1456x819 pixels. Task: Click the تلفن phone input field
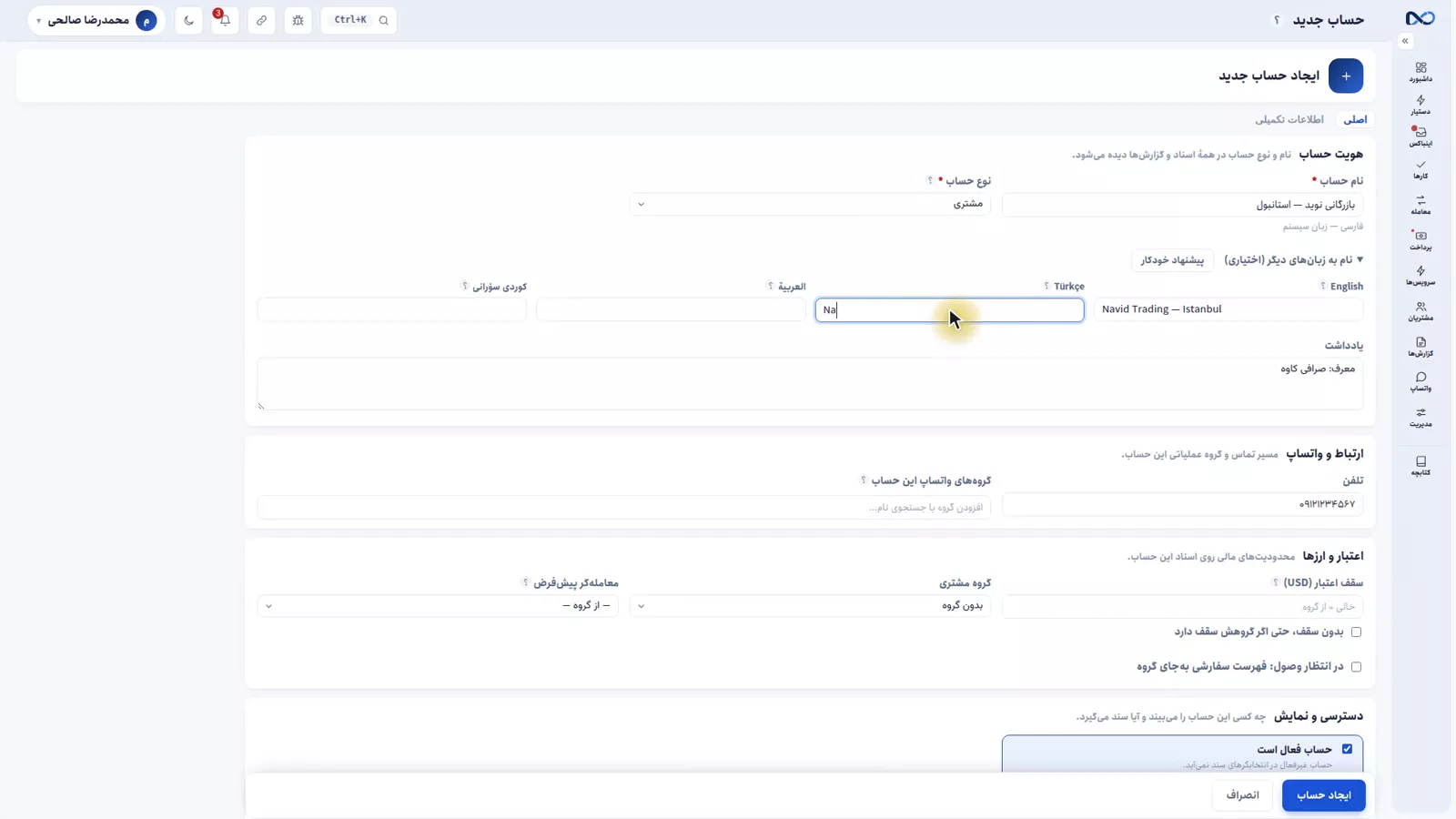point(1182,504)
